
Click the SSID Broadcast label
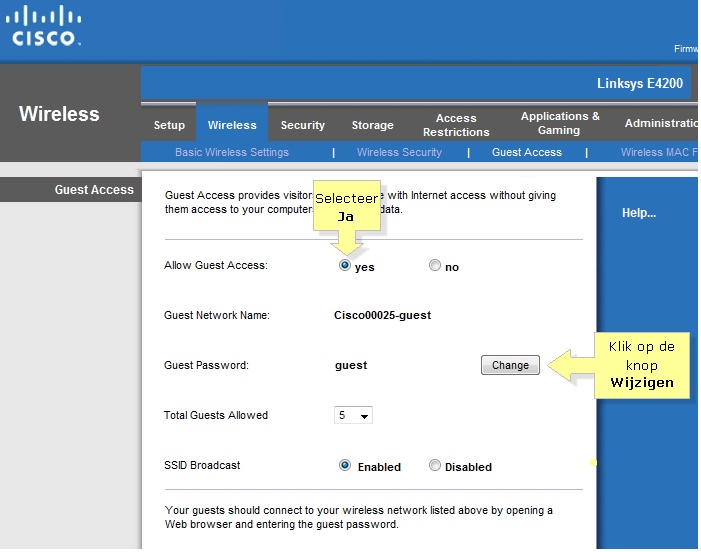pyautogui.click(x=202, y=465)
